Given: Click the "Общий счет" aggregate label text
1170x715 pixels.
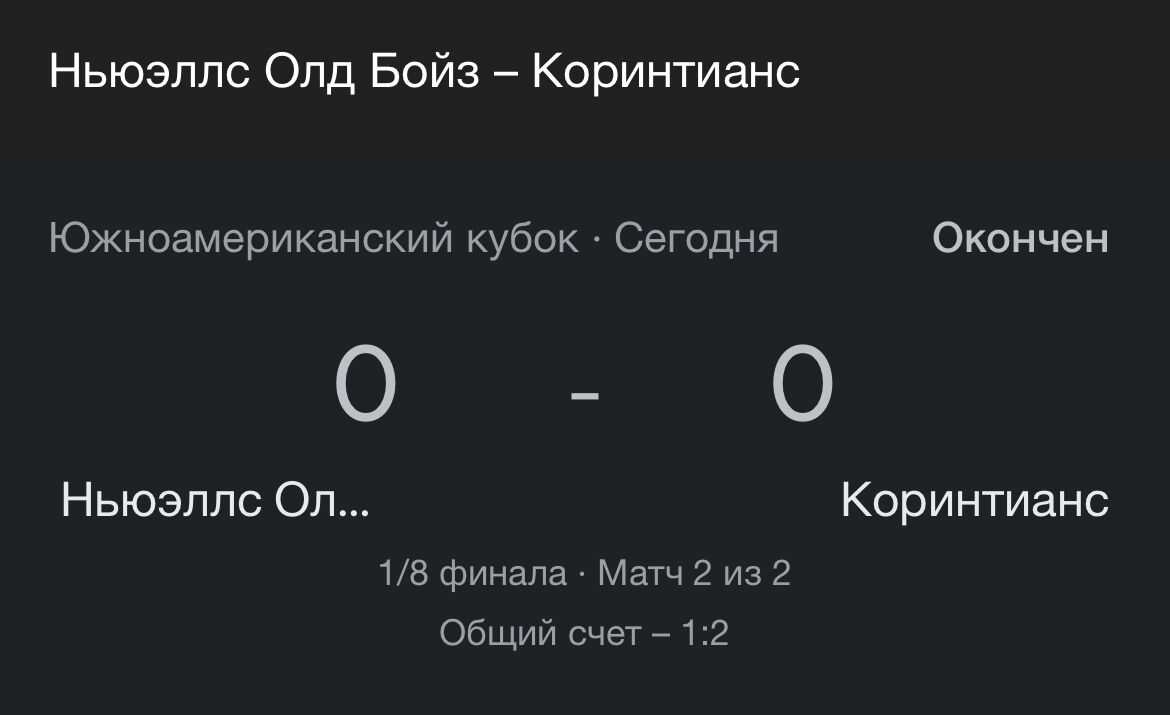Looking at the screenshot, I should pyautogui.click(x=540, y=633).
